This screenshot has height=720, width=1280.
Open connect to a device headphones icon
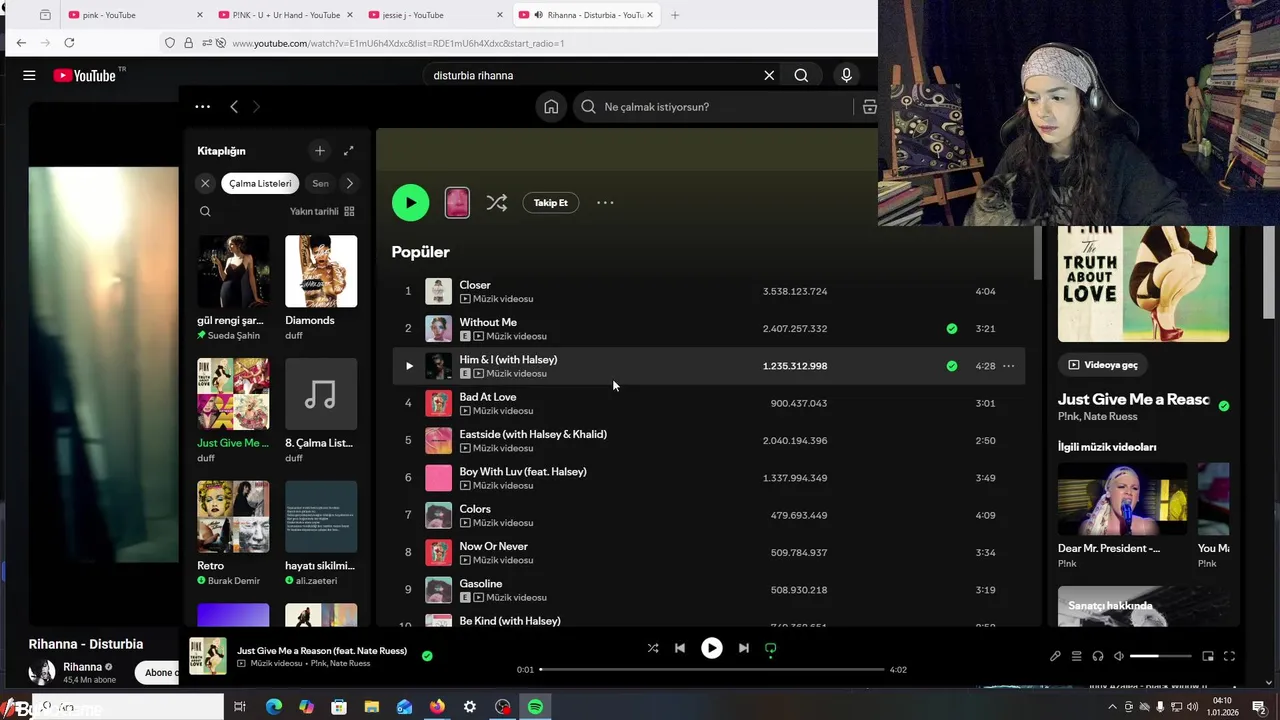(1098, 656)
